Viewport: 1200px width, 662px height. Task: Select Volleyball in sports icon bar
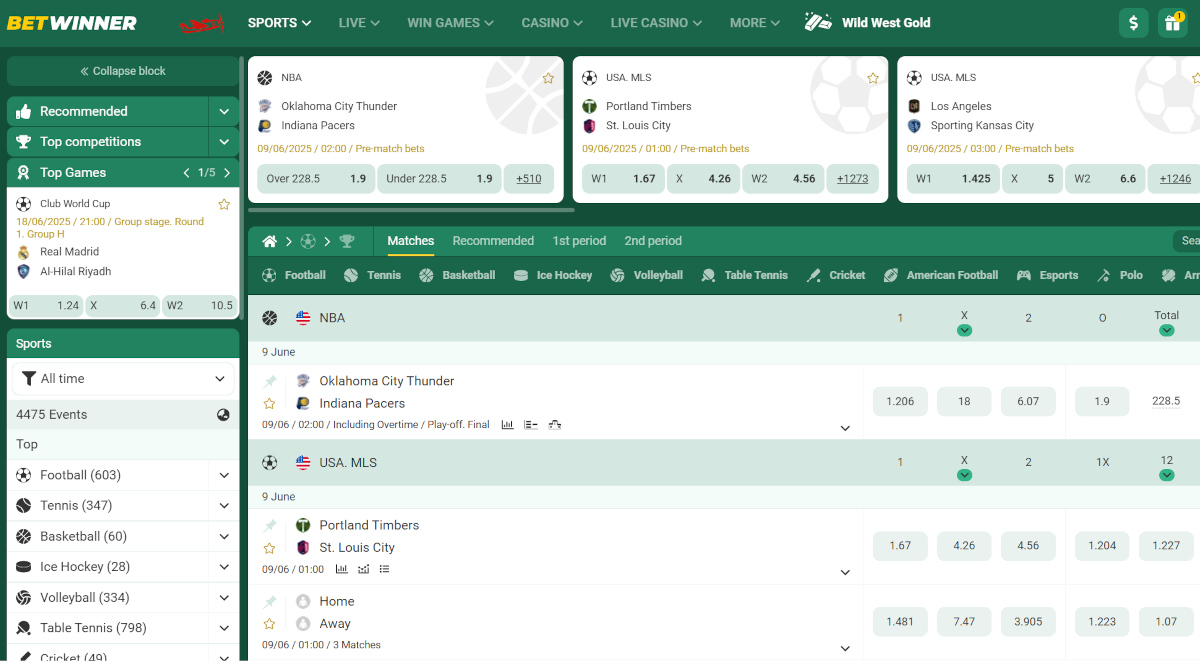click(x=646, y=275)
